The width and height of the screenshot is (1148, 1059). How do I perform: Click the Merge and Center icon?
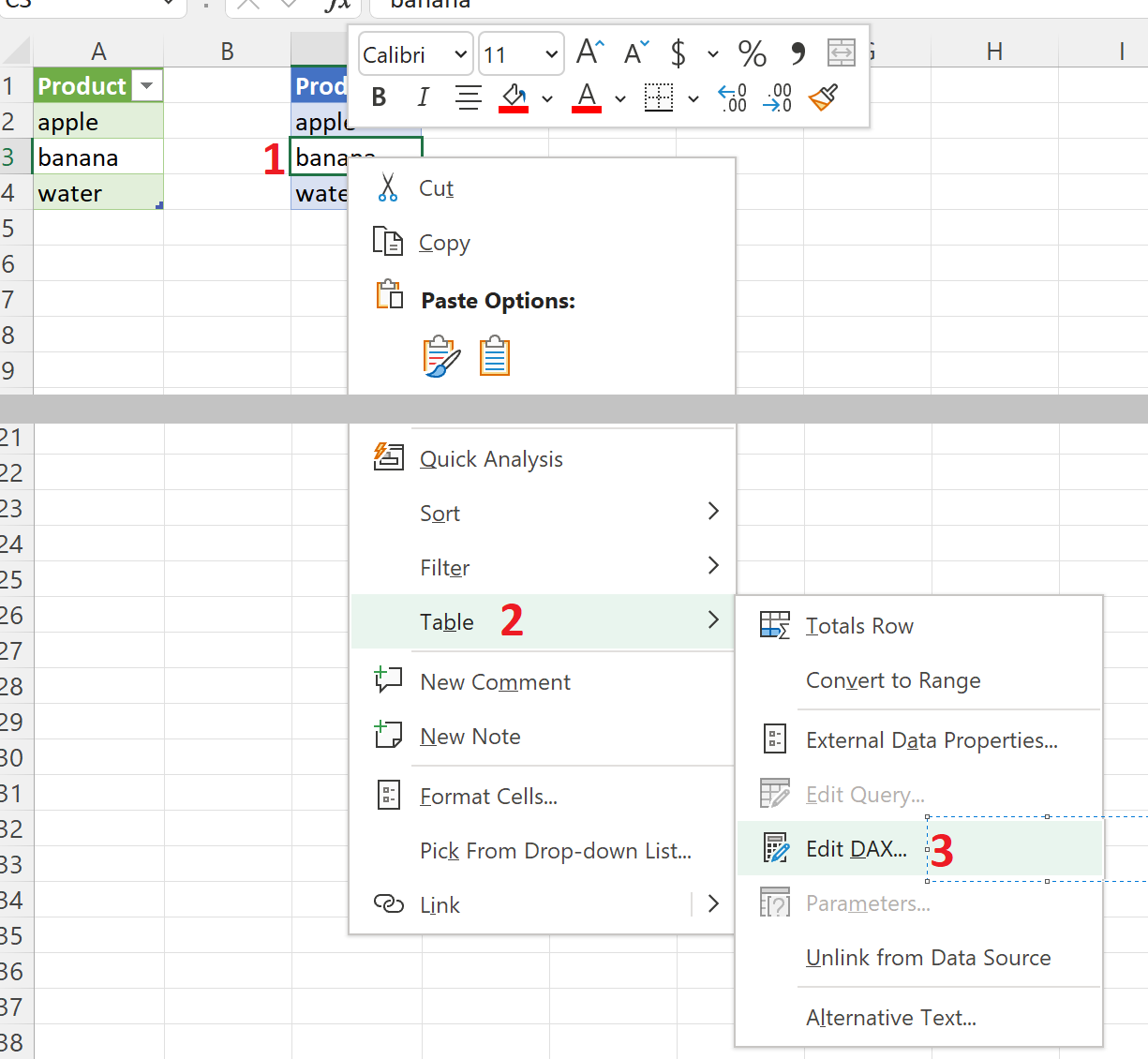842,52
